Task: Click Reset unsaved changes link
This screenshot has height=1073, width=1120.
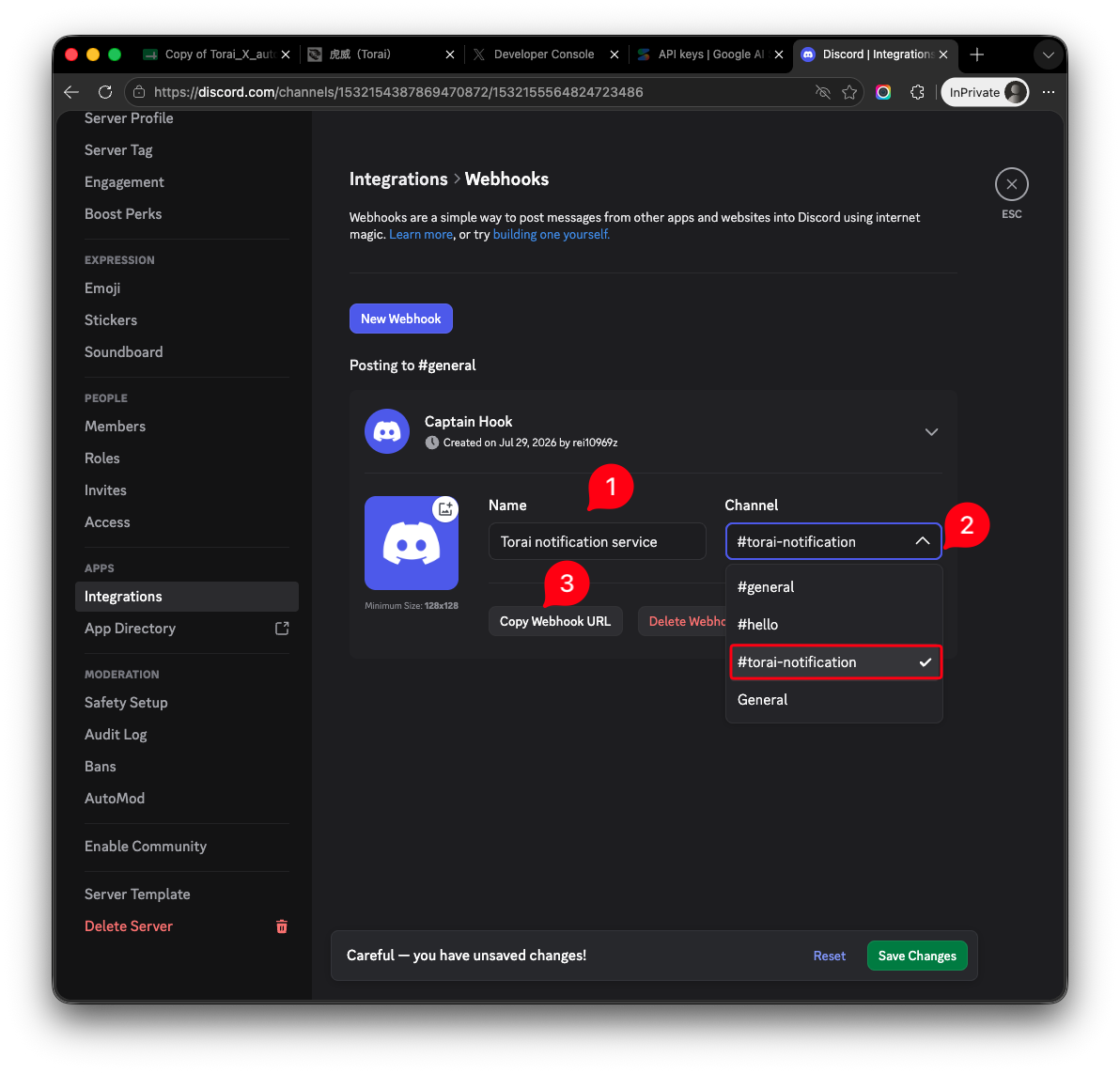Action: [x=830, y=956]
